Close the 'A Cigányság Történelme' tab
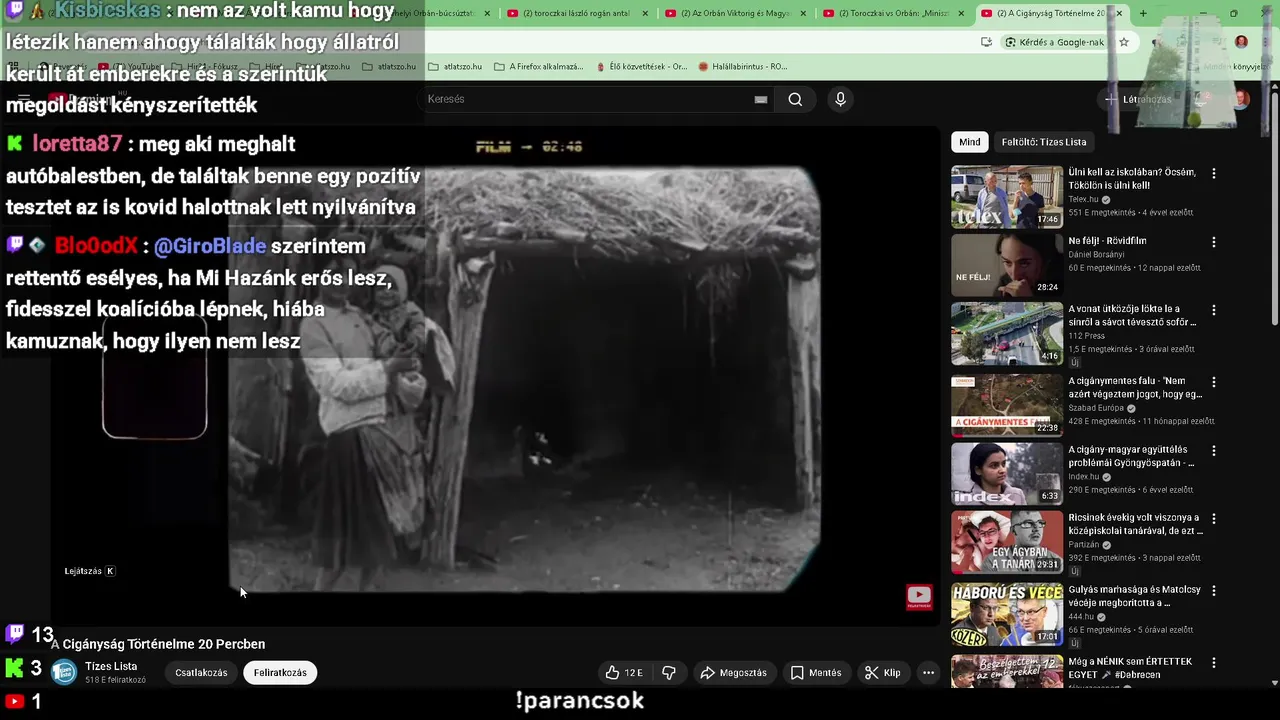Screen dimensions: 1280x720 tap(1119, 13)
